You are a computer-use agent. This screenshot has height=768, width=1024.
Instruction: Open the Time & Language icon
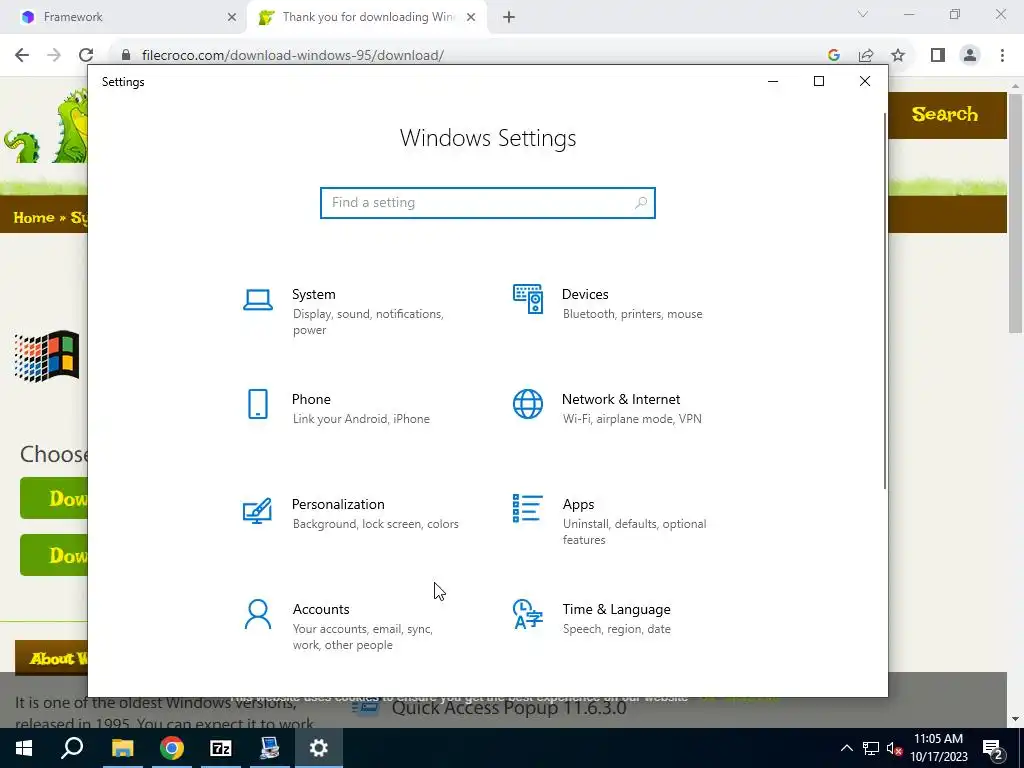[528, 614]
